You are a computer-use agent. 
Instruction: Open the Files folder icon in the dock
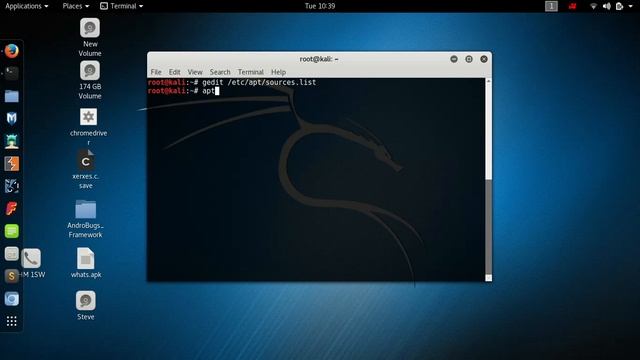[x=11, y=96]
